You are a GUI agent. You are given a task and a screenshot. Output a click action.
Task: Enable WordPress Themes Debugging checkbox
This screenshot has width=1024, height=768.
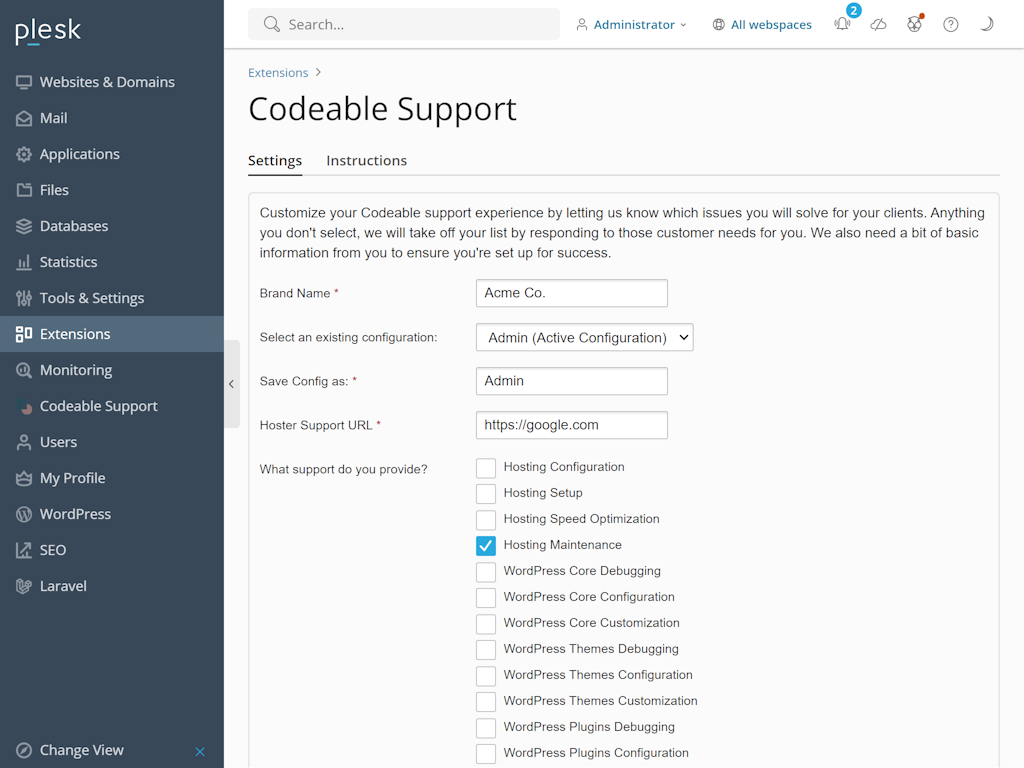click(x=486, y=650)
